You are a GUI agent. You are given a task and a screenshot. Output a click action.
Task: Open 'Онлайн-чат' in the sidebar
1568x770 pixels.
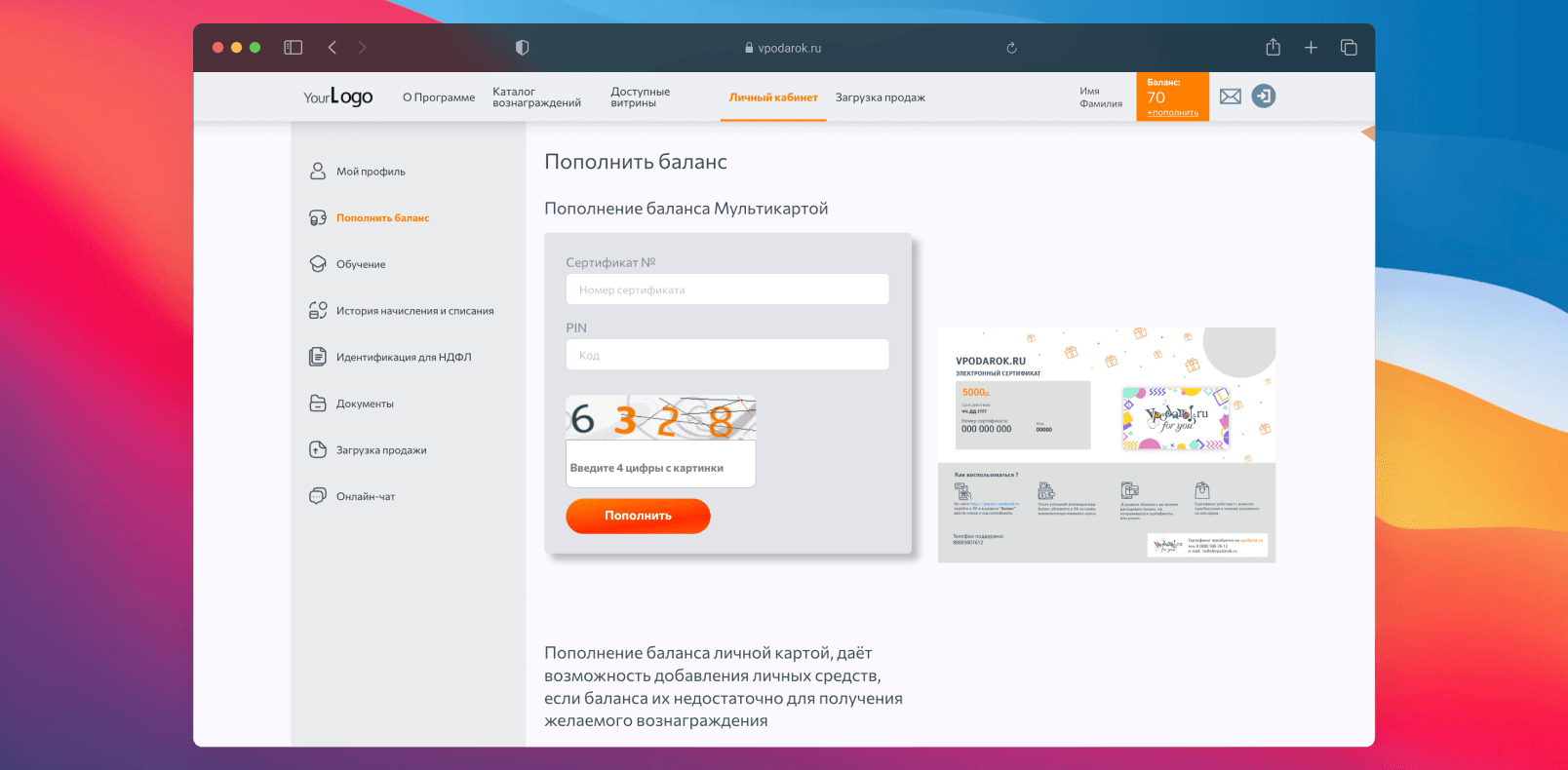pos(366,496)
